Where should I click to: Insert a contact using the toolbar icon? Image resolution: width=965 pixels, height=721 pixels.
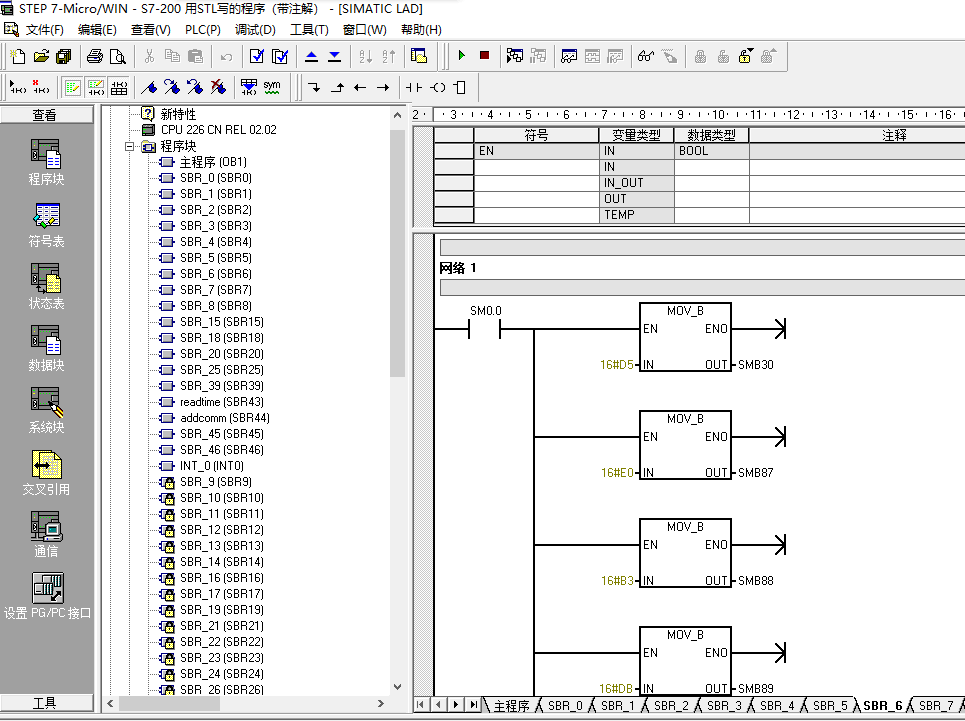(414, 87)
